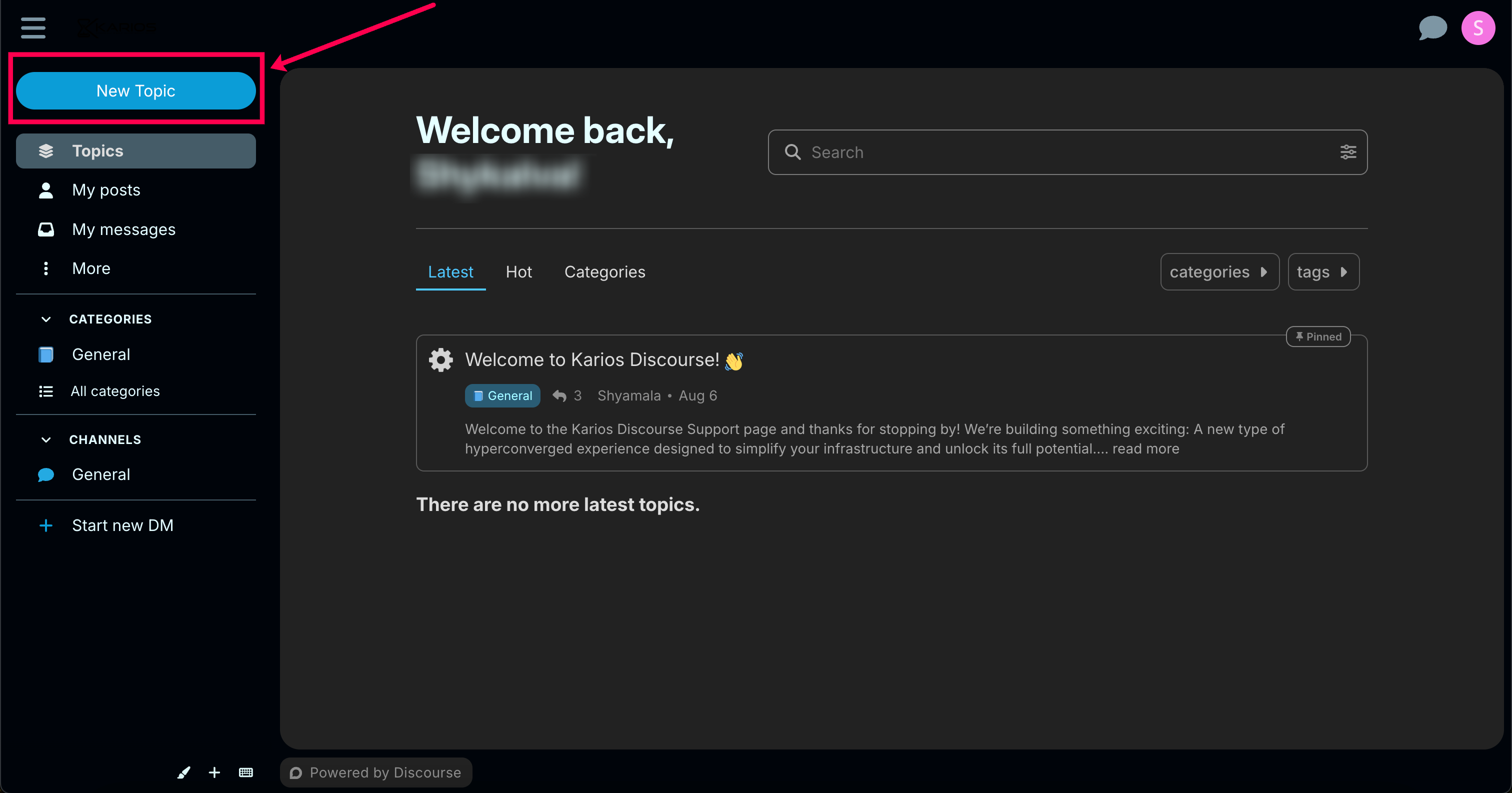Click the paintbrush customize icon in footer
Screen dimensions: 1512x793
click(x=183, y=772)
